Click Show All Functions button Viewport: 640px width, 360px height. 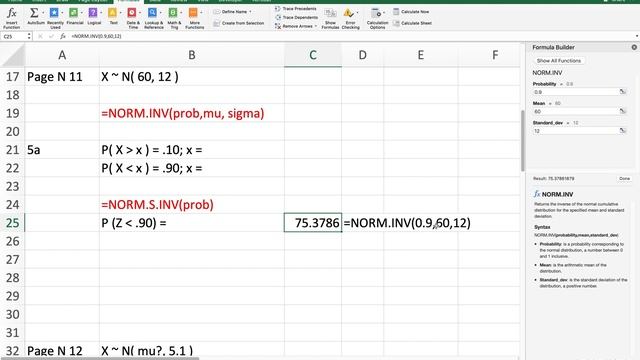tap(559, 60)
